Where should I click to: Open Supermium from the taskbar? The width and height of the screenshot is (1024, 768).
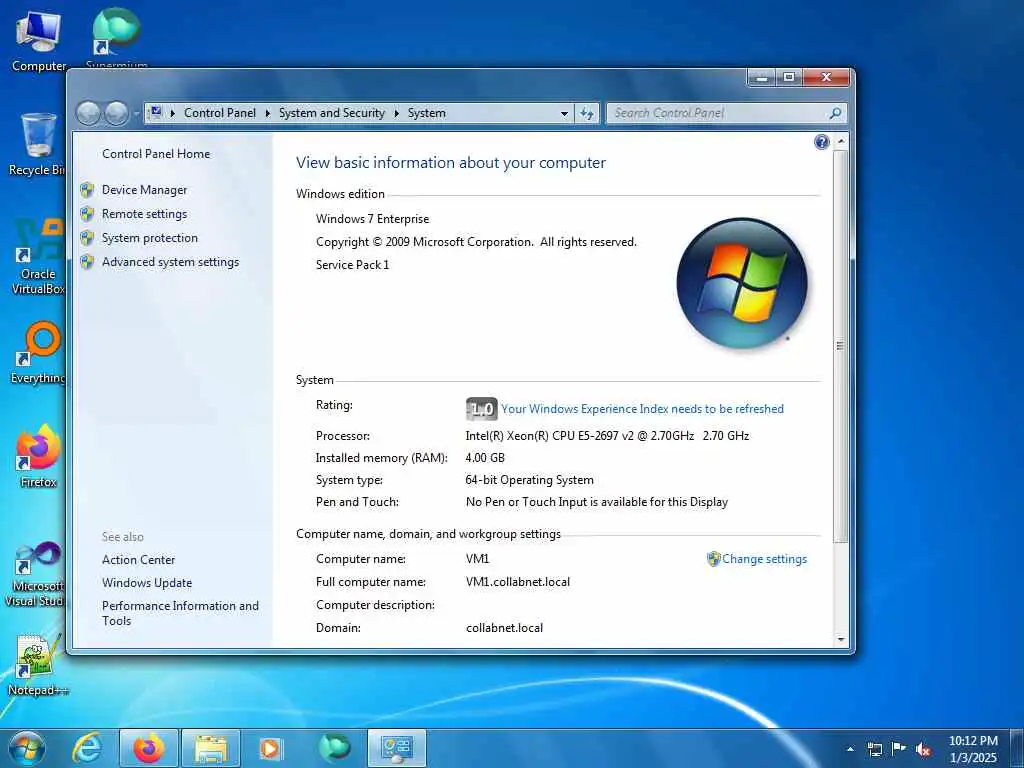coord(334,748)
